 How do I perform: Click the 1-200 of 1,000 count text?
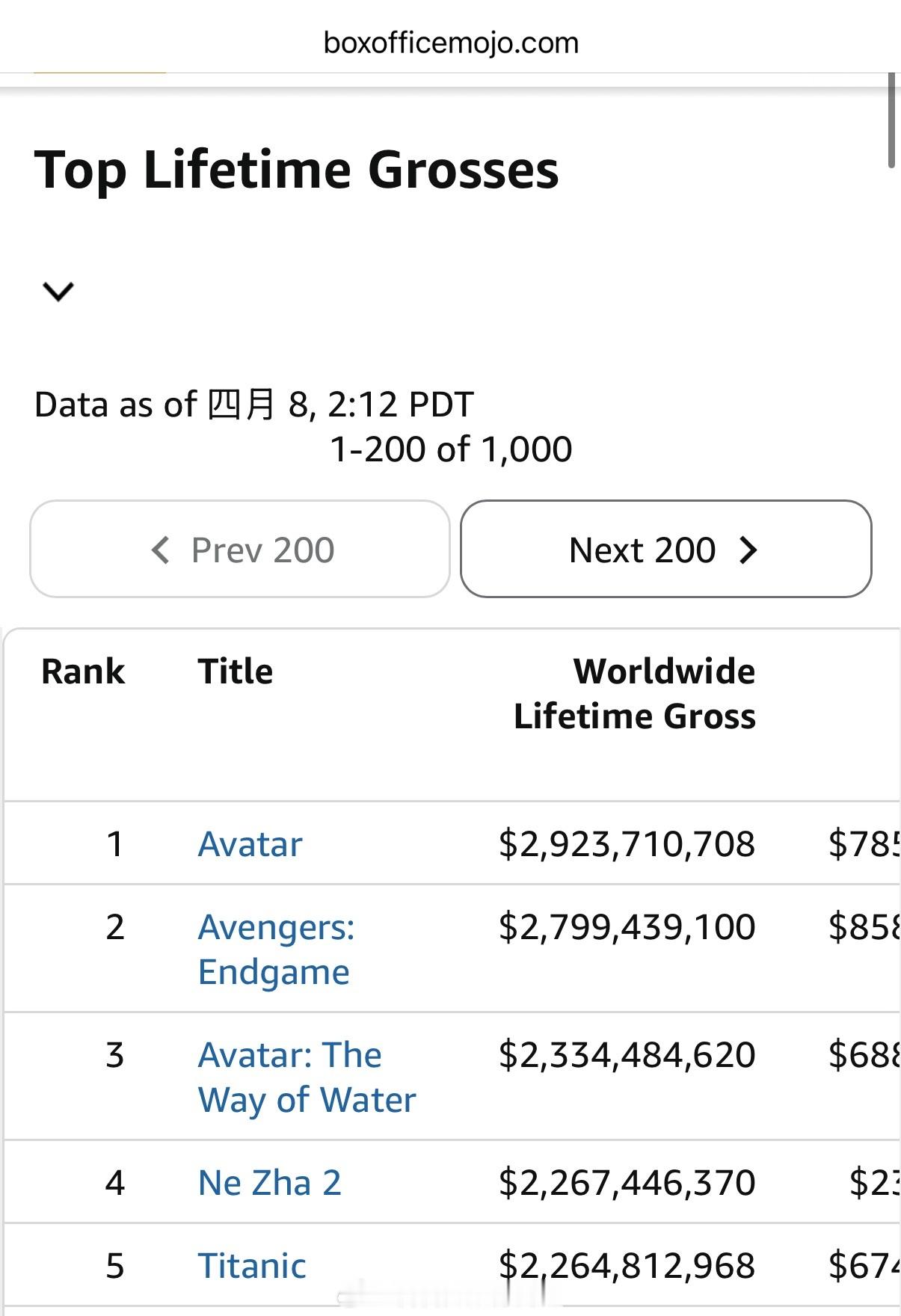[451, 449]
